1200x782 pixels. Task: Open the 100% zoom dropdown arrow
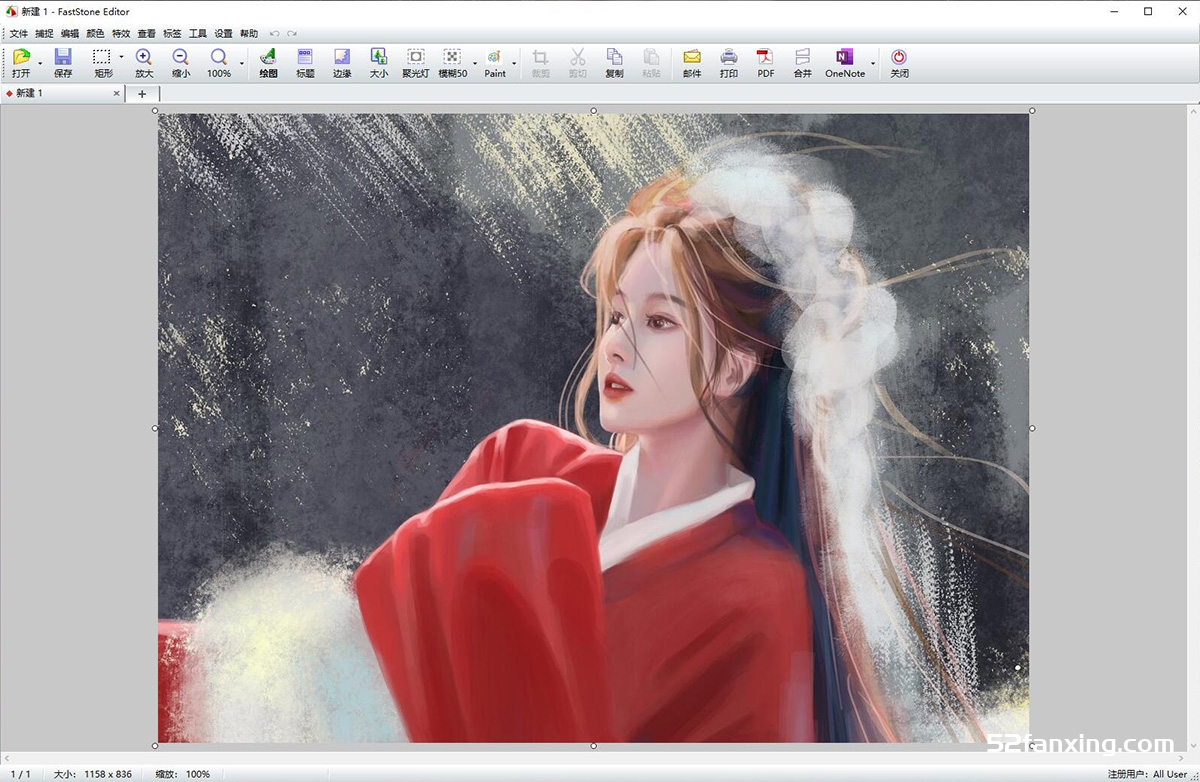click(241, 63)
